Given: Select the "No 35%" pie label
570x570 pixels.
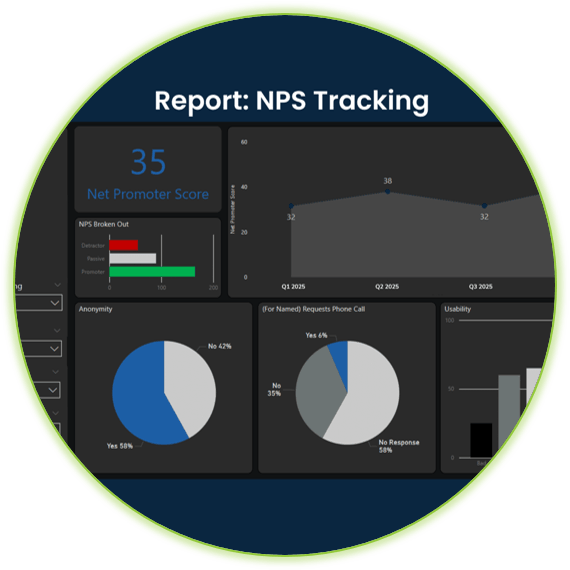Looking at the screenshot, I should pos(274,389).
